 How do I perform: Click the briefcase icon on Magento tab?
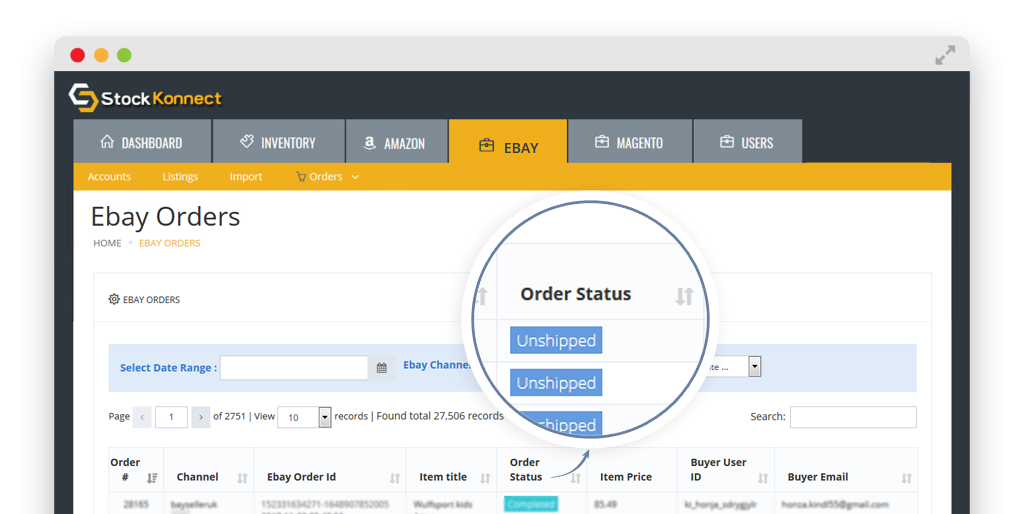click(x=601, y=141)
